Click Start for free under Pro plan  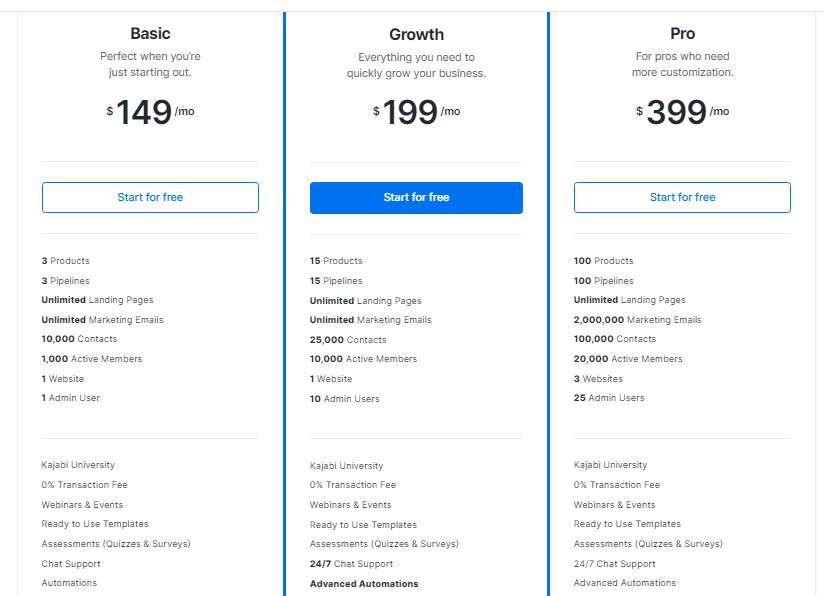point(682,198)
